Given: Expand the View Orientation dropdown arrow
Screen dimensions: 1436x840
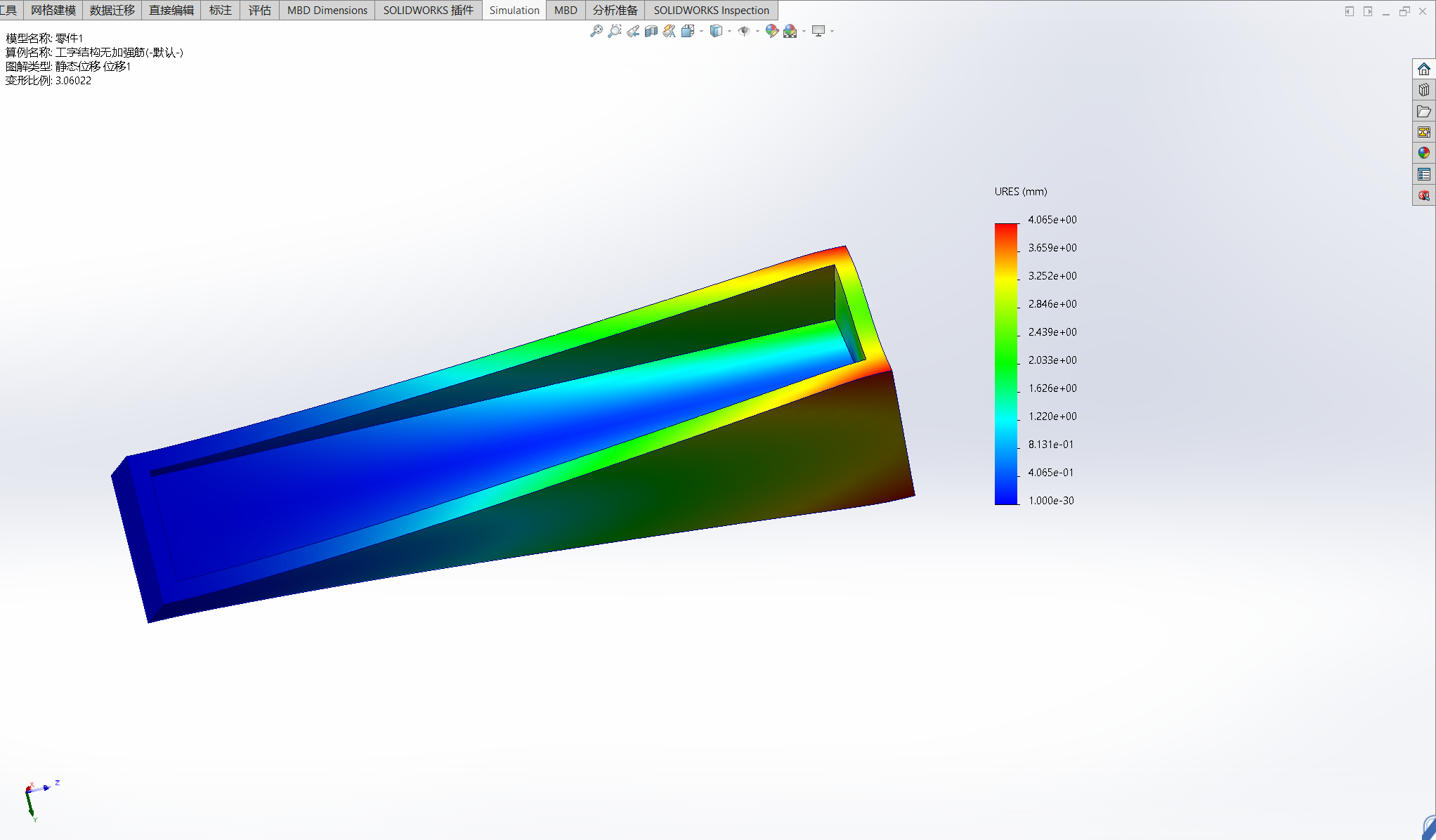Looking at the screenshot, I should coord(701,31).
